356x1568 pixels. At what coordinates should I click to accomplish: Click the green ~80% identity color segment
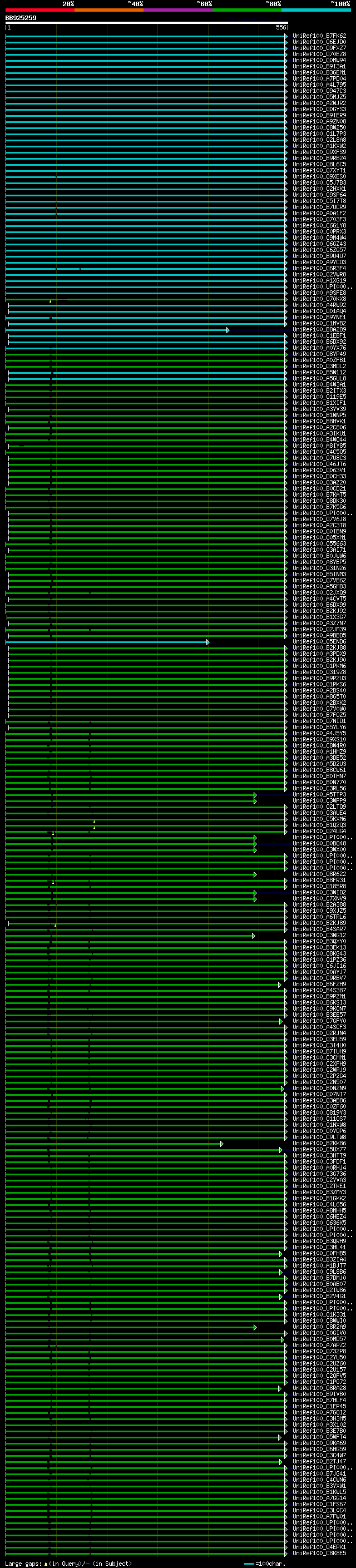[x=247, y=10]
